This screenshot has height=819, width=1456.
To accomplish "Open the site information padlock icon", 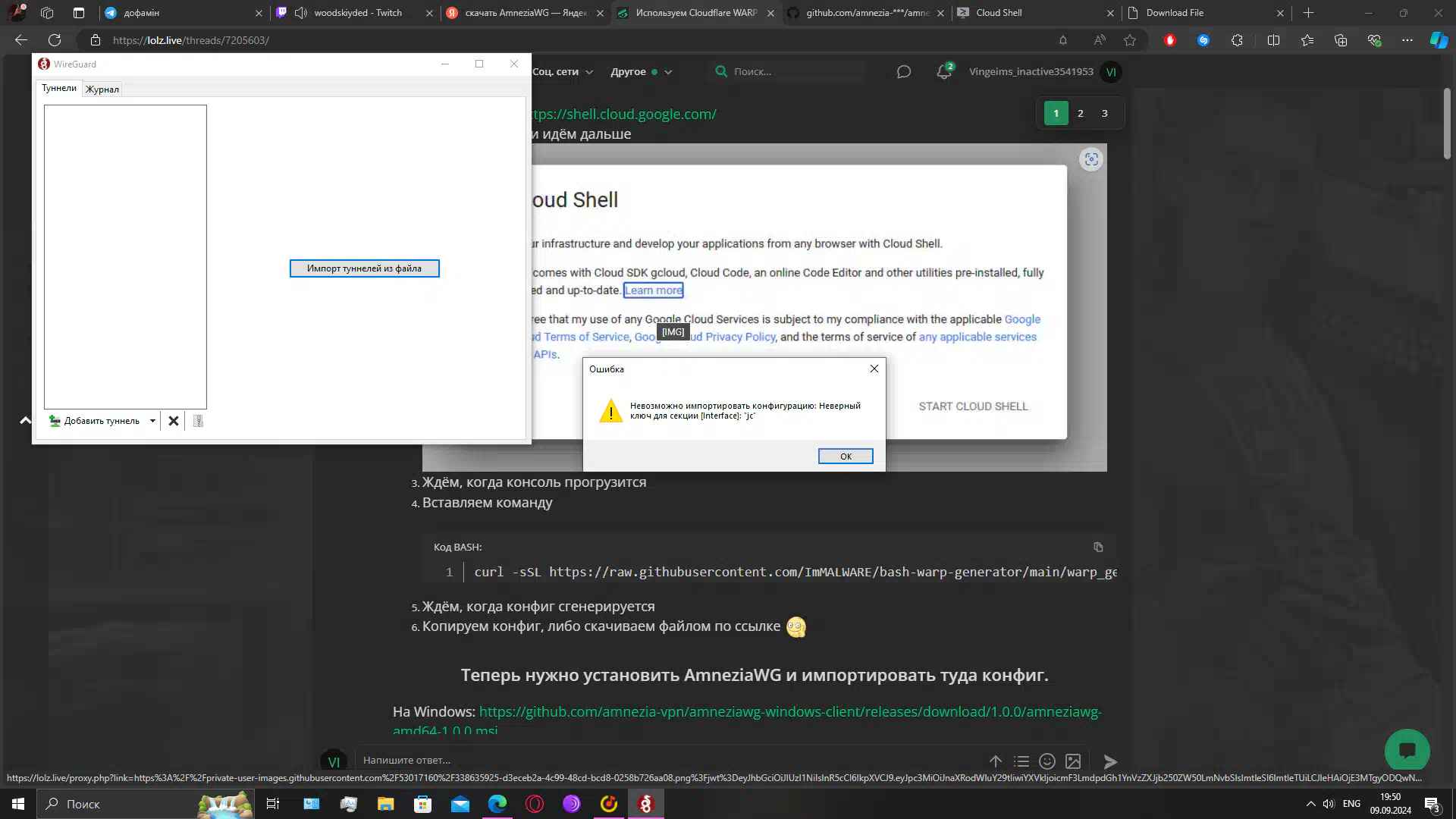I will pyautogui.click(x=96, y=40).
